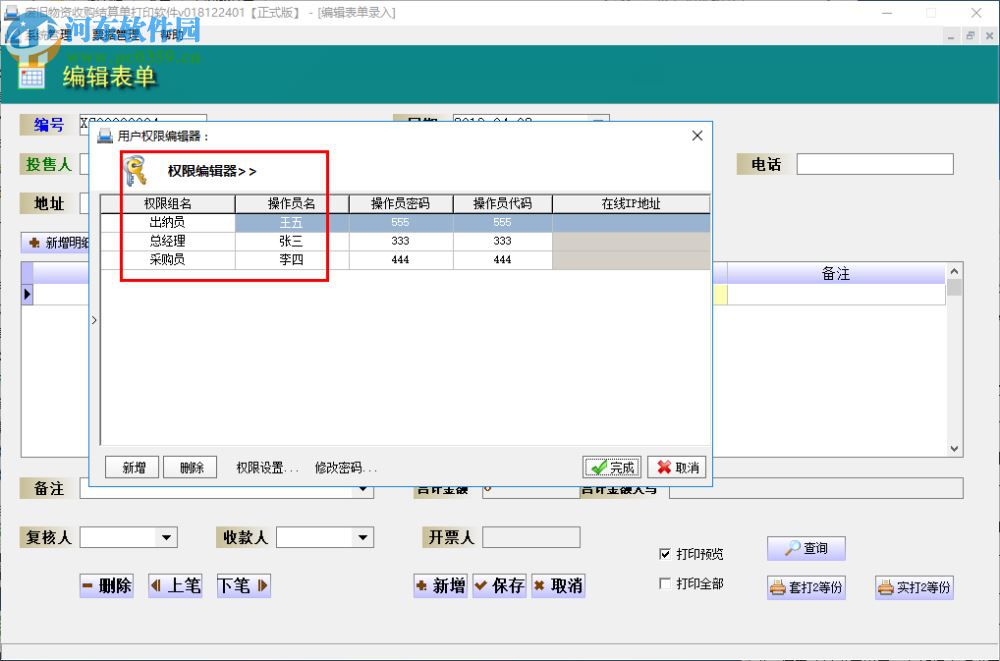Click 权限设置... in the dialog
This screenshot has height=661, width=1000.
[x=267, y=467]
